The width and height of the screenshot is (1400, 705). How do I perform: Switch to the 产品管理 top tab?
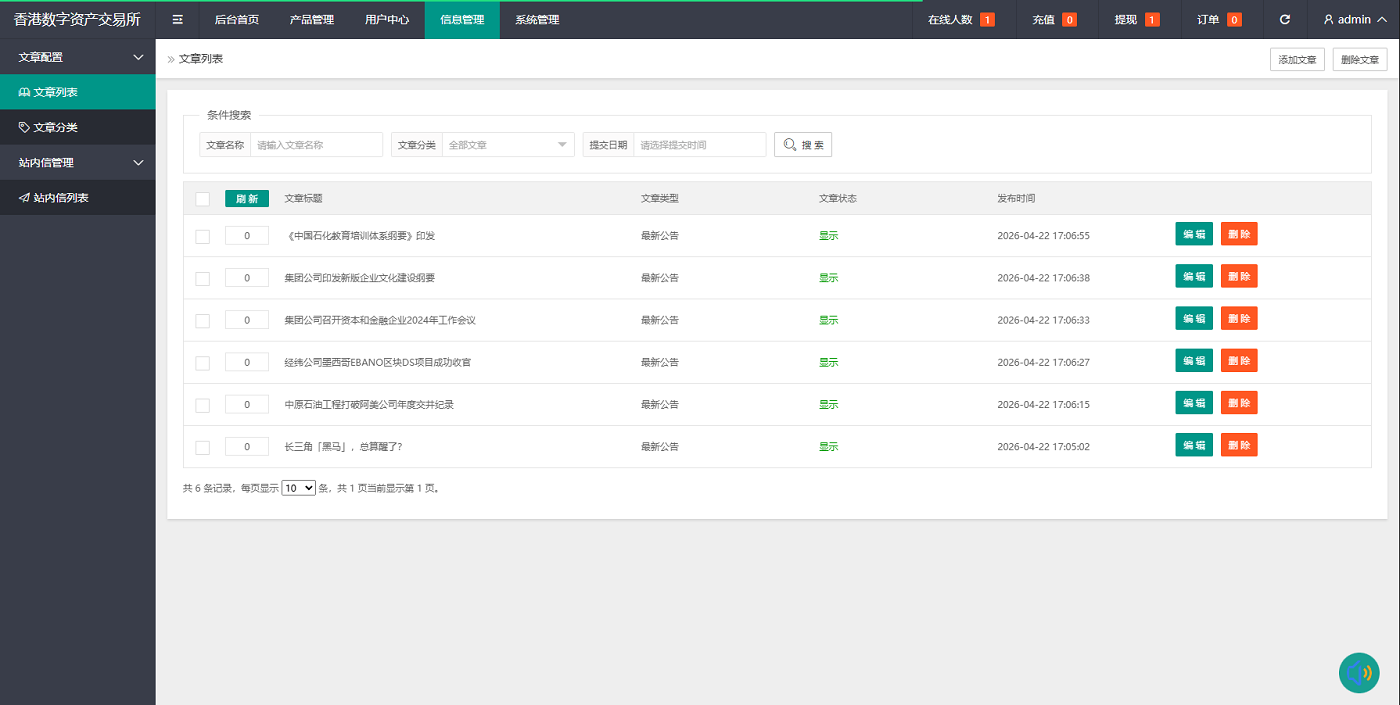(x=311, y=19)
